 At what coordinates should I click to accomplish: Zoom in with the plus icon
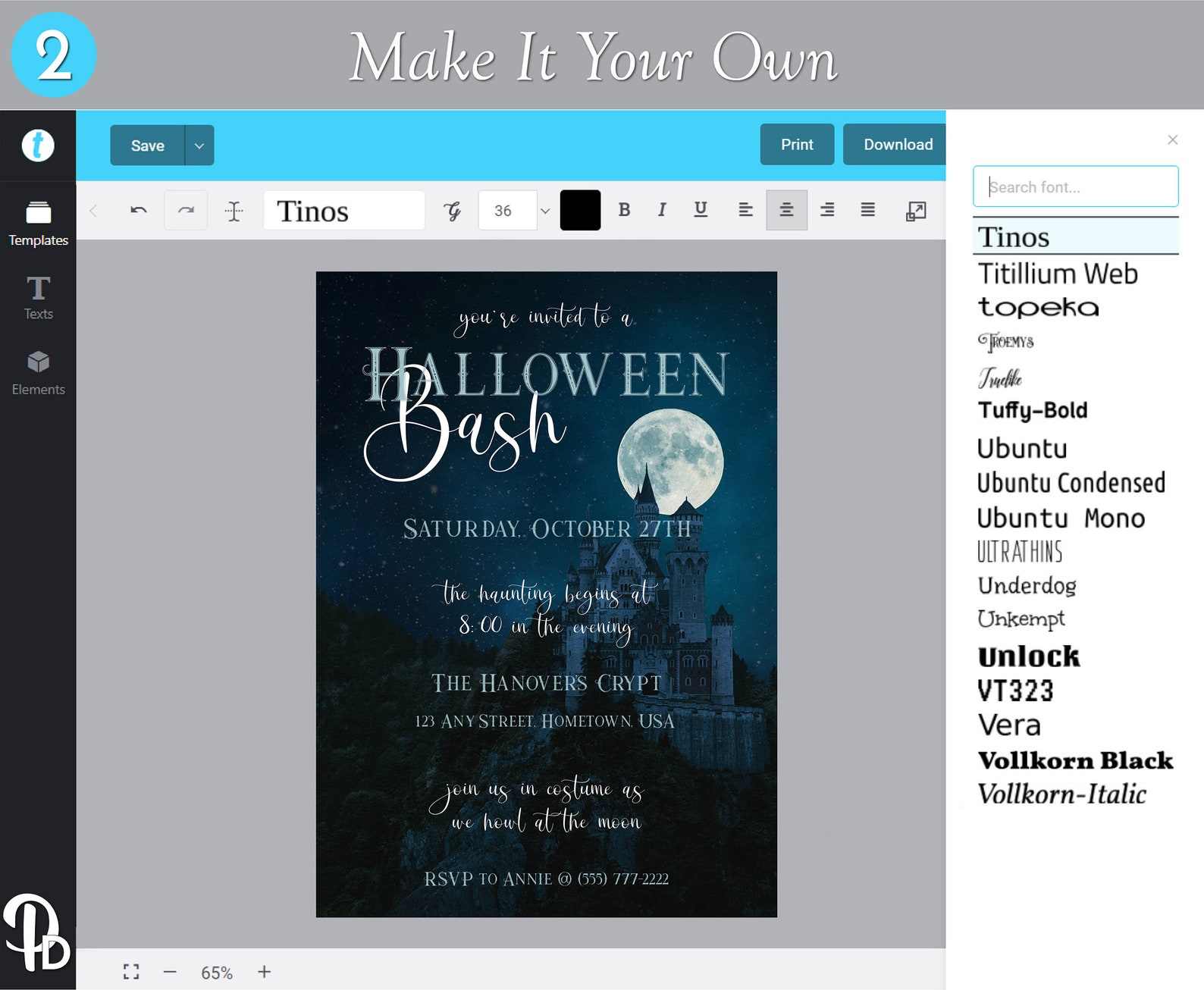[264, 972]
